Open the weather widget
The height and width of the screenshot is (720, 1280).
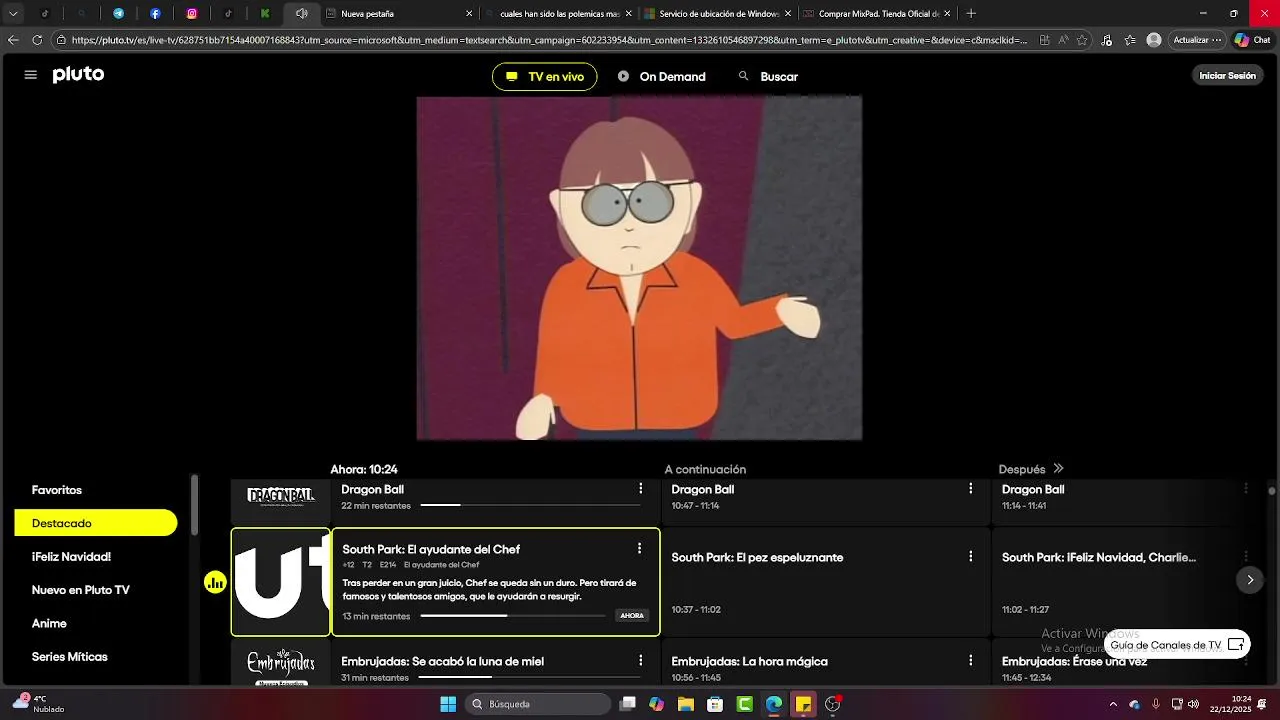click(x=40, y=704)
